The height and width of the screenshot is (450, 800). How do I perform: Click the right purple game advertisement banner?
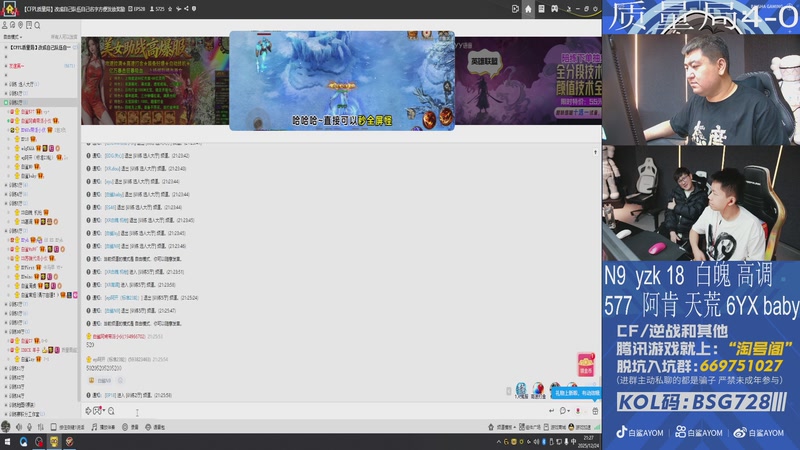point(528,81)
